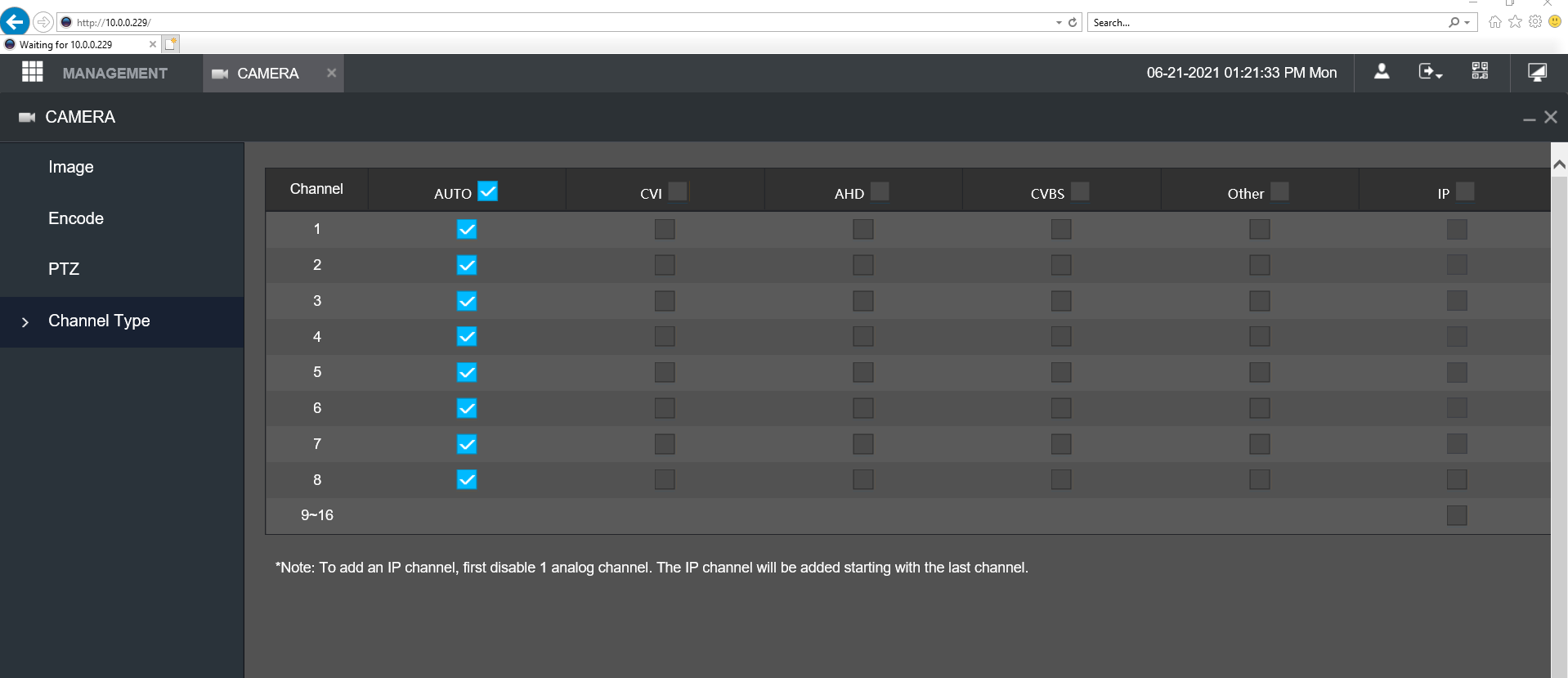Uncheck AUTO for channel 3
The height and width of the screenshot is (678, 1568).
(x=467, y=301)
